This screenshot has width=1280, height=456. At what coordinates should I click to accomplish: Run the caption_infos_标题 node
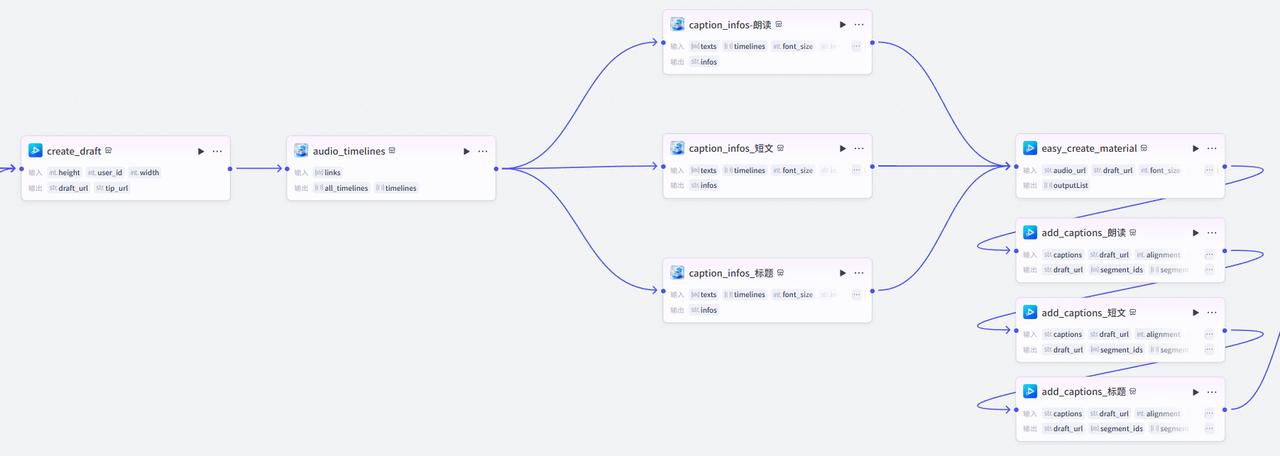click(842, 273)
